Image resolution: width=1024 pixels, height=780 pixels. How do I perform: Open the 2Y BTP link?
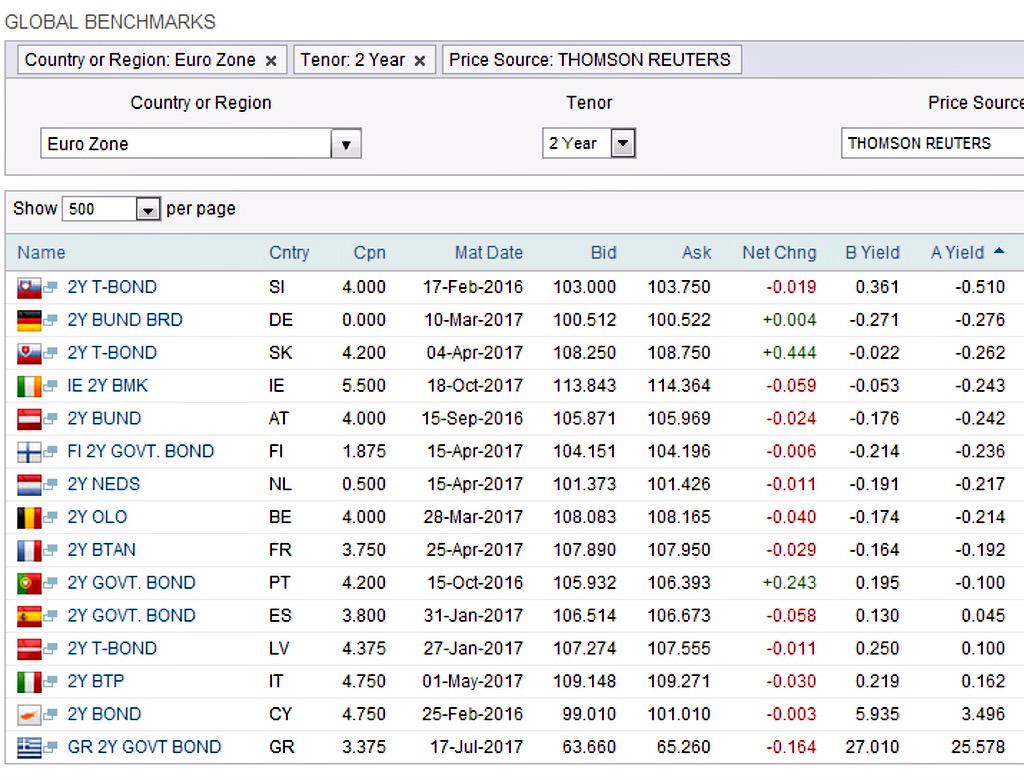click(96, 681)
